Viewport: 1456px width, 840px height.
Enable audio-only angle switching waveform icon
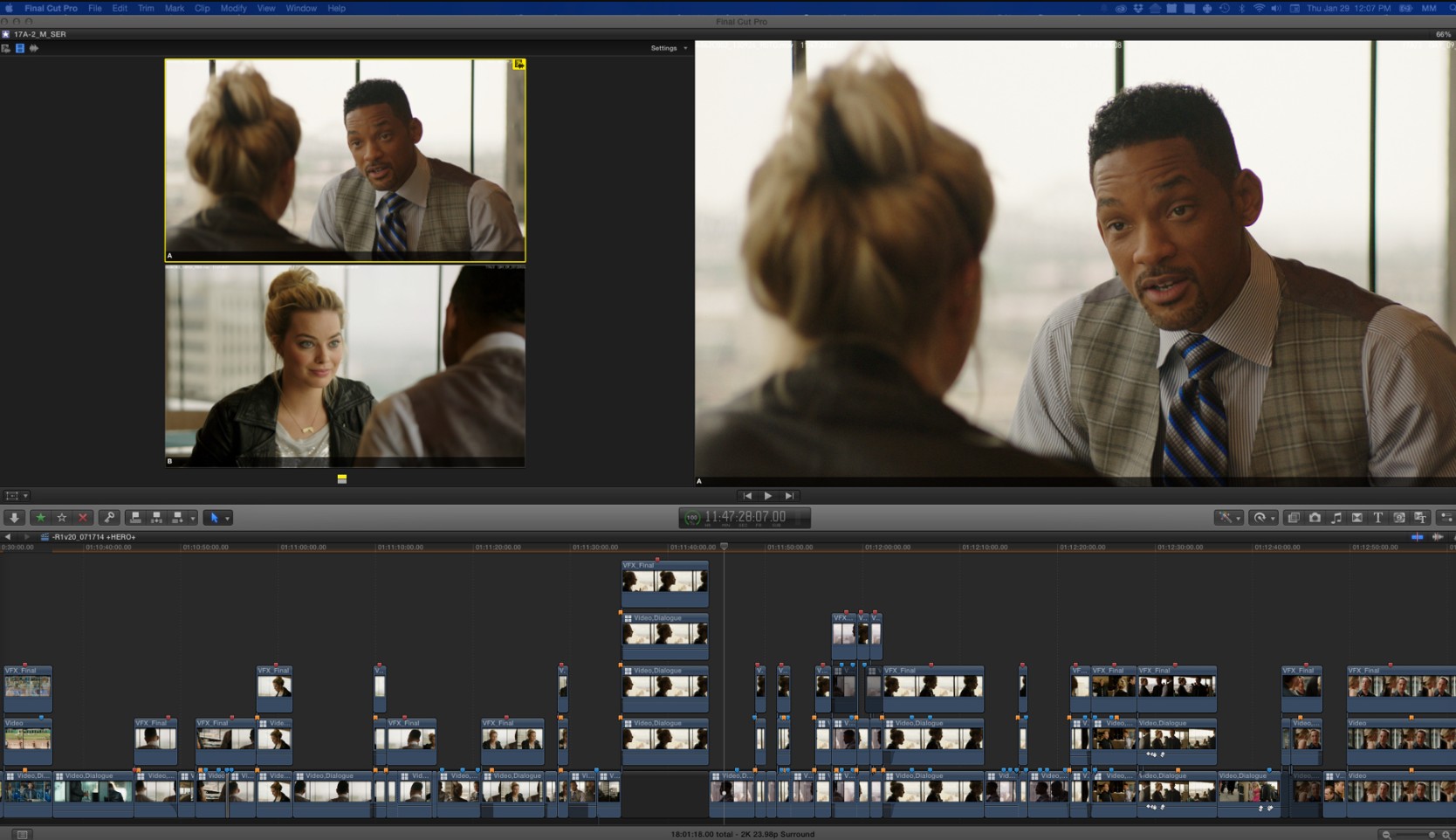coord(34,48)
